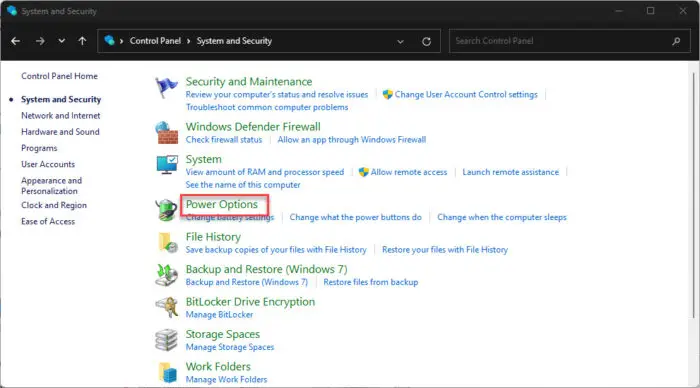Open Restore your files with File History

coord(445,250)
